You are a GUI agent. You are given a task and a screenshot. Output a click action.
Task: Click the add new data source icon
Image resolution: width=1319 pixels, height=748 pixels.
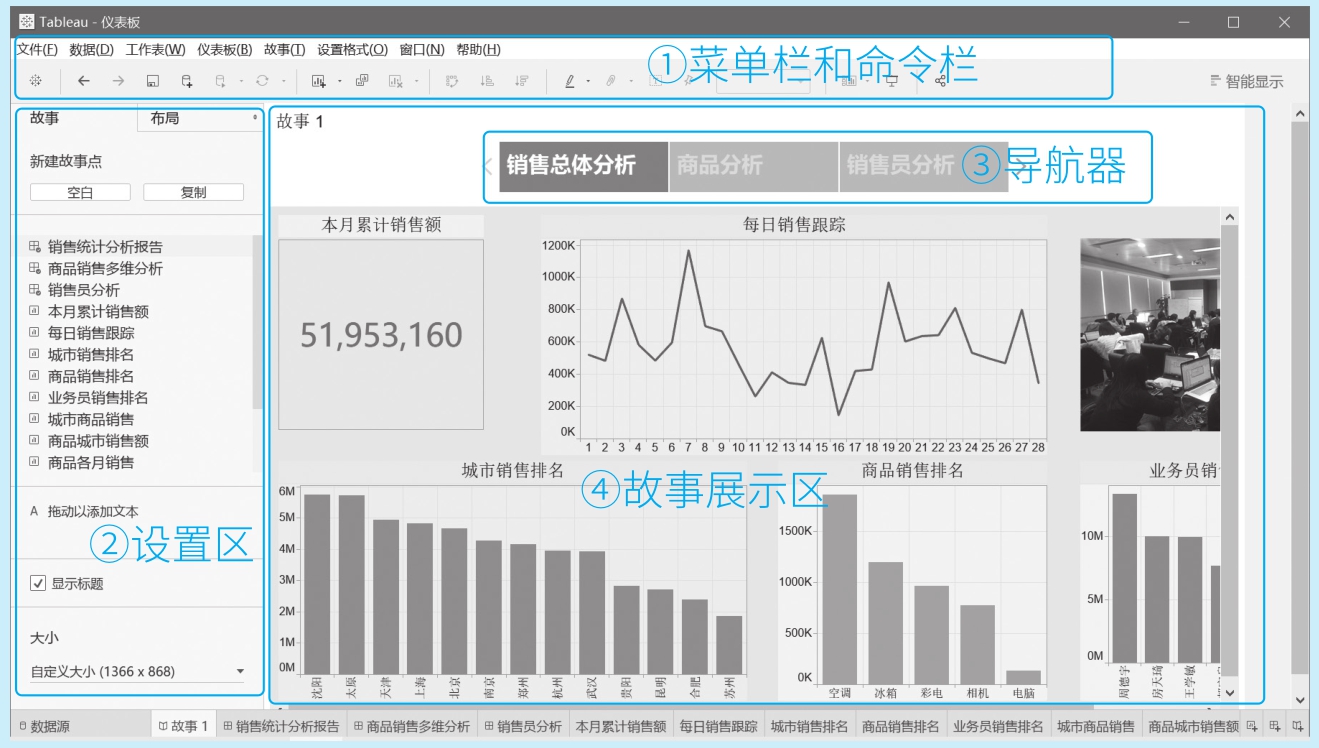coord(187,81)
